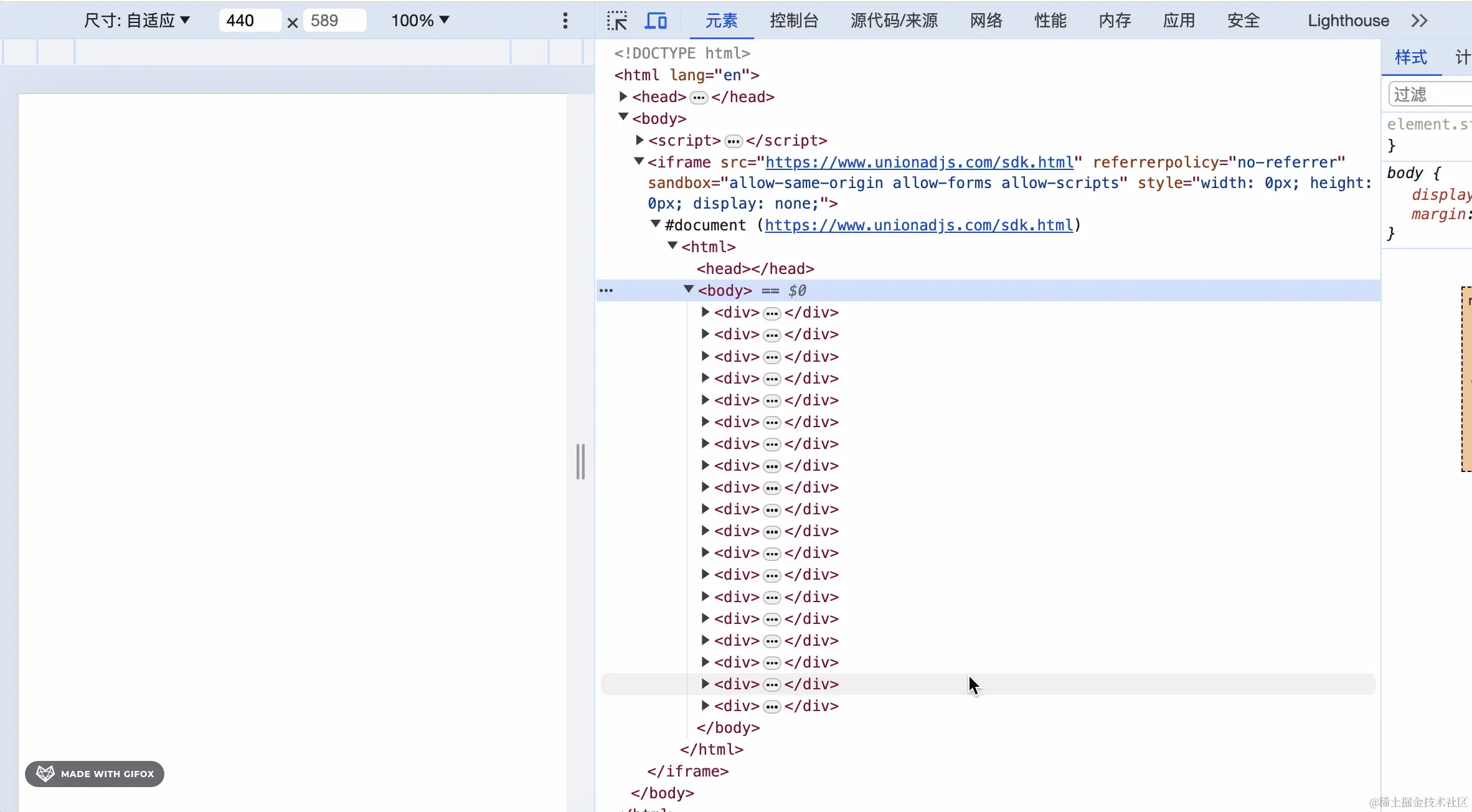Viewport: 1472px width, 812px height.
Task: Expand the last div before closing body
Action: 705,706
